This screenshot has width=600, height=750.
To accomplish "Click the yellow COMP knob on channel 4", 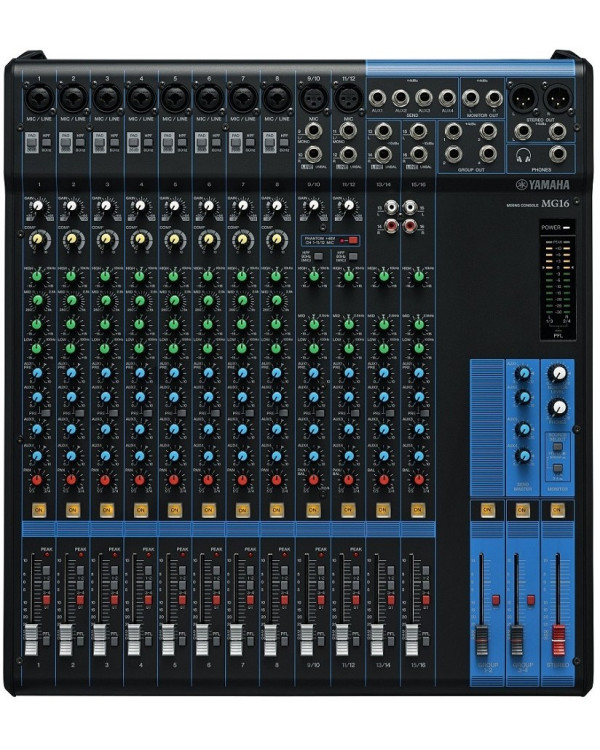I will (140, 239).
